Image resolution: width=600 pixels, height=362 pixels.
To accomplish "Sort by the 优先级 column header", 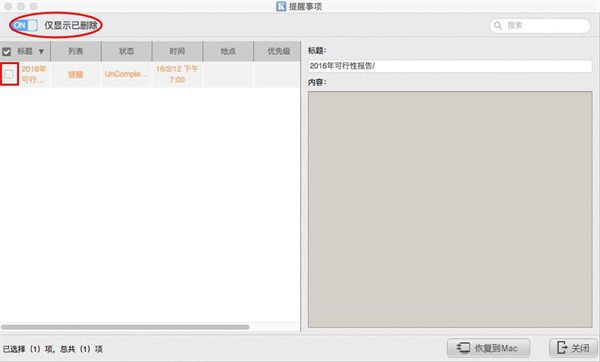I will 278,51.
